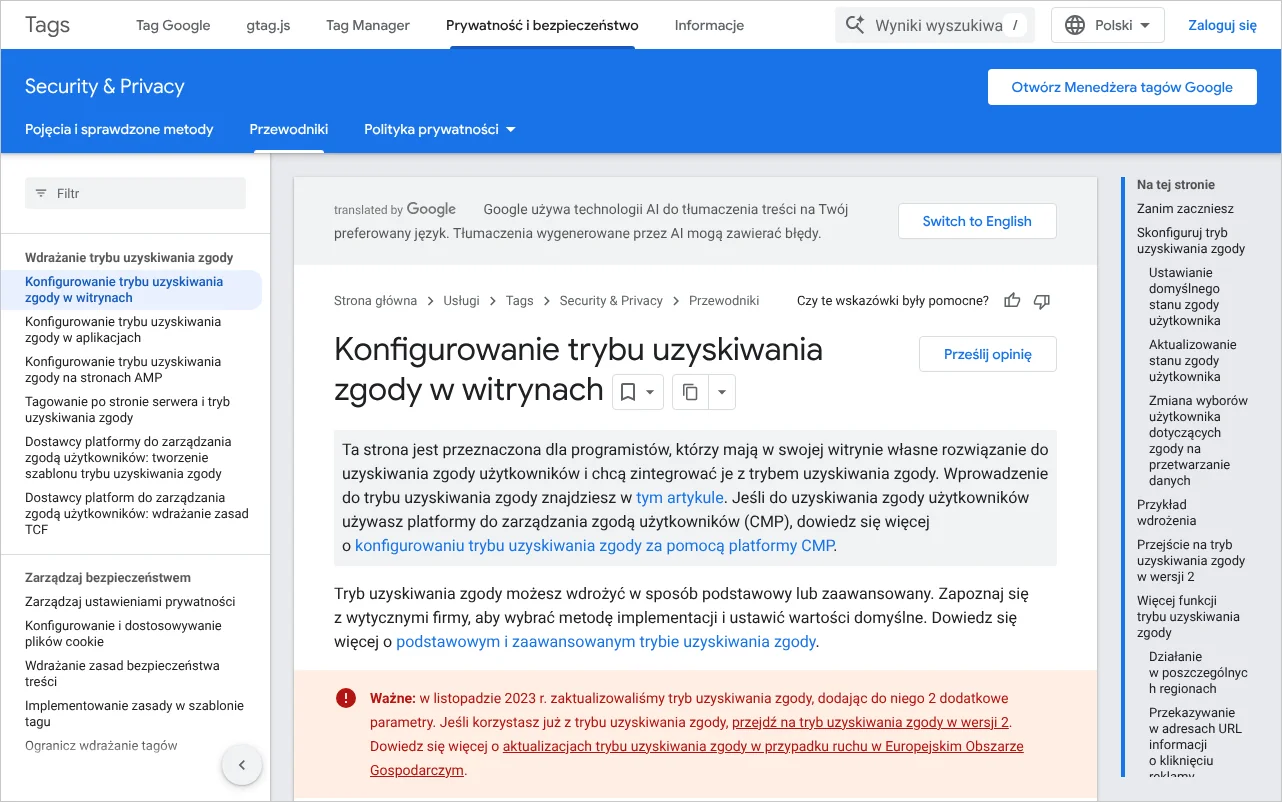Screen dimensions: 1282x802
Task: Click the Zaloguj się link
Action: [1222, 25]
